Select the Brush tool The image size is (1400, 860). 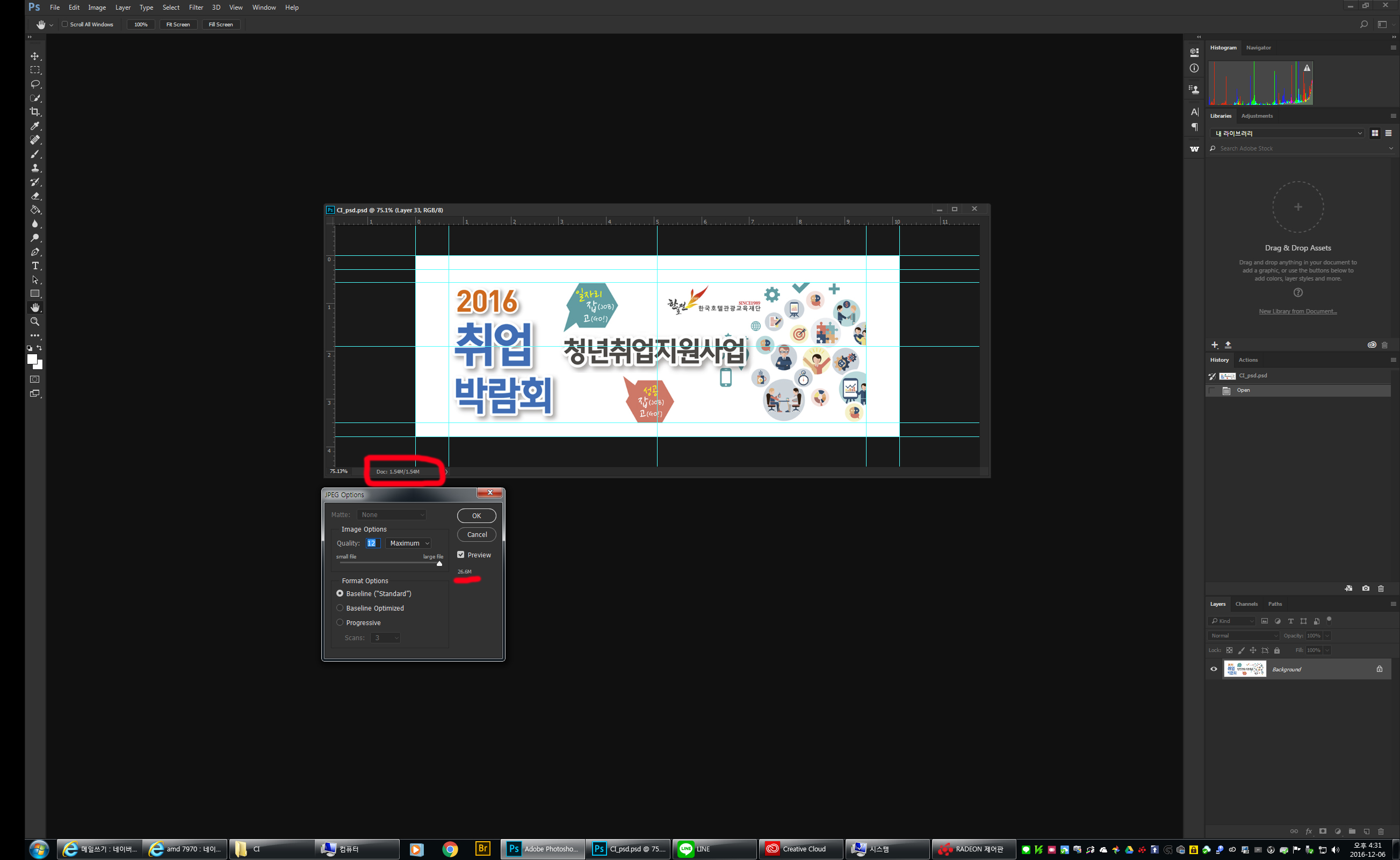(35, 154)
